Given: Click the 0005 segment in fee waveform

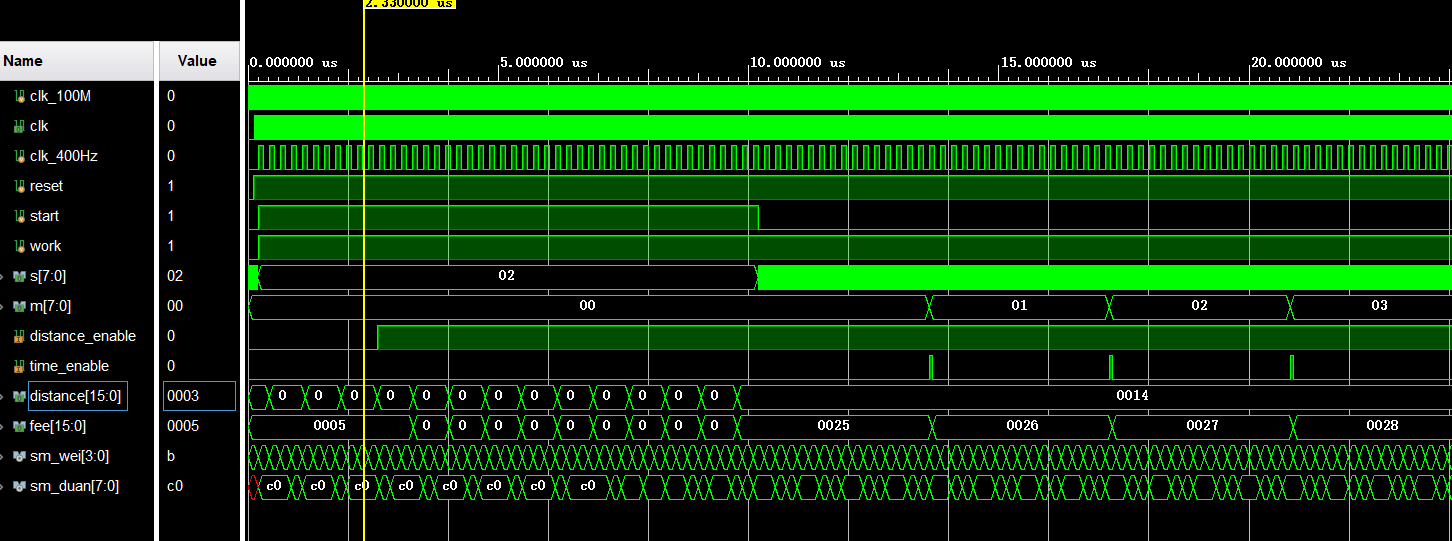Looking at the screenshot, I should click(329, 426).
